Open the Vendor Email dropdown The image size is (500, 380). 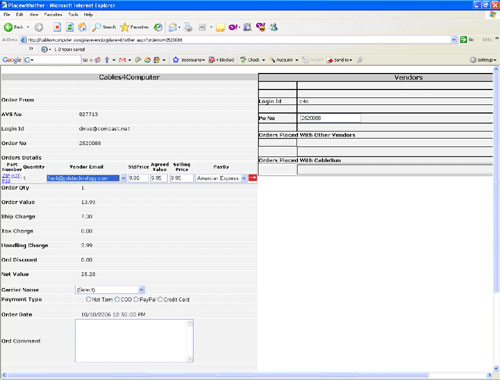86,178
